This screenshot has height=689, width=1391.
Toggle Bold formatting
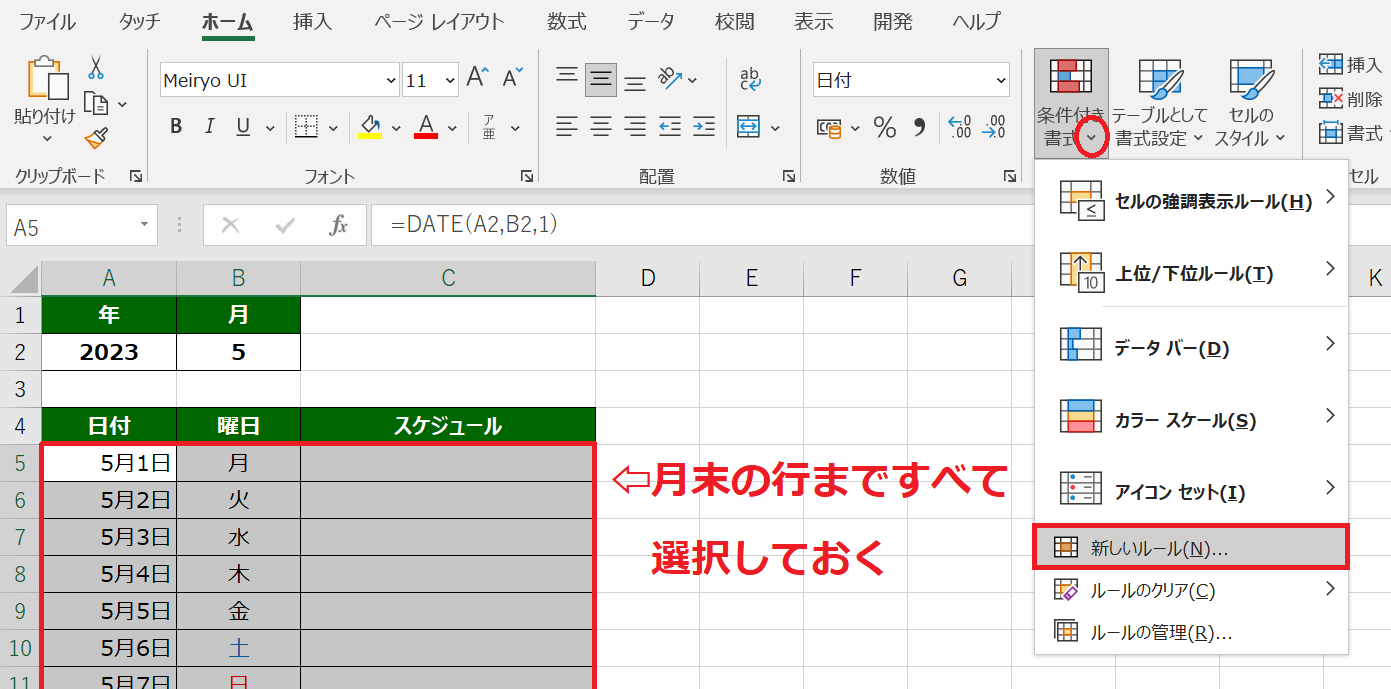(x=176, y=127)
